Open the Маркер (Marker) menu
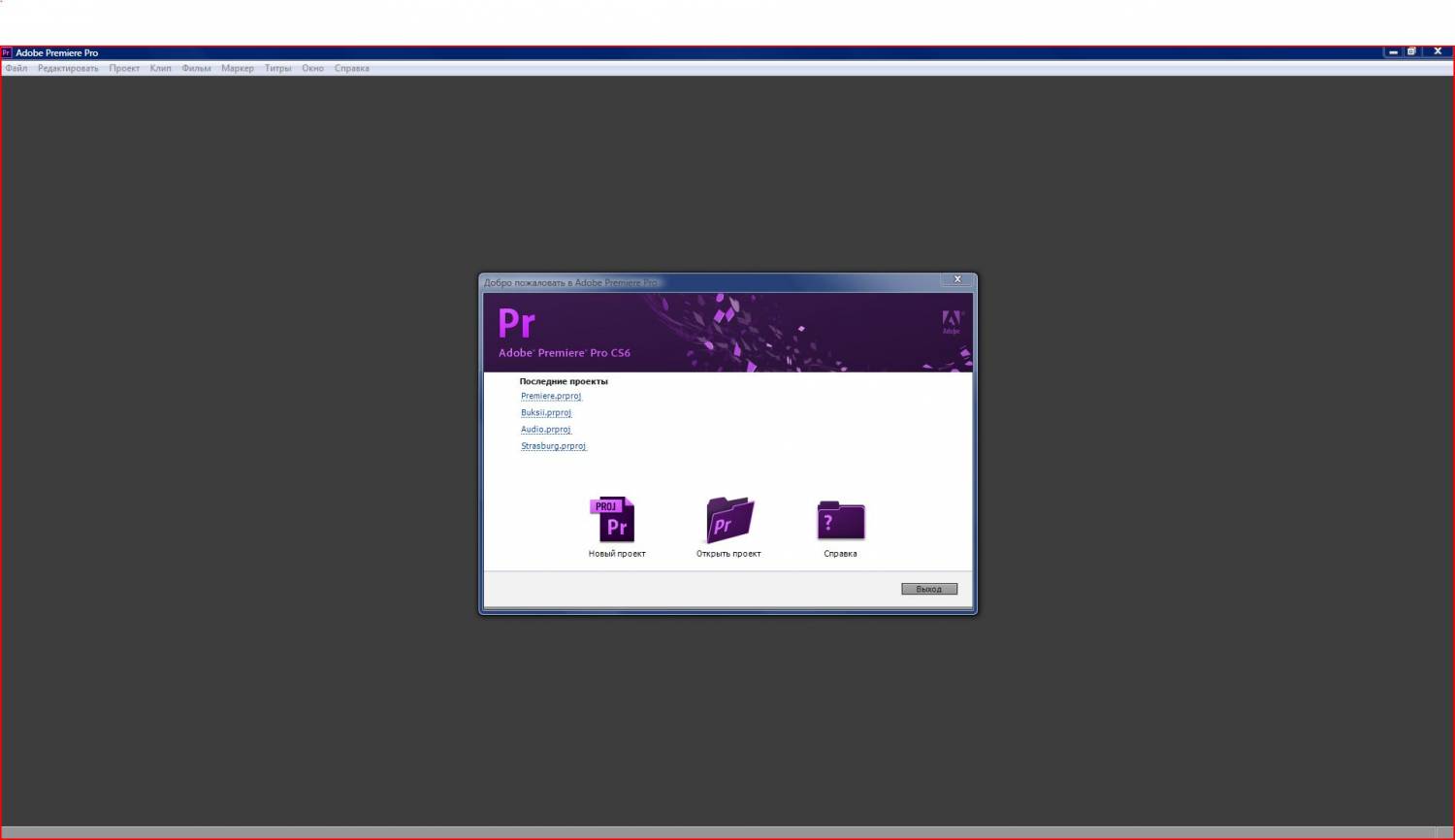 238,68
